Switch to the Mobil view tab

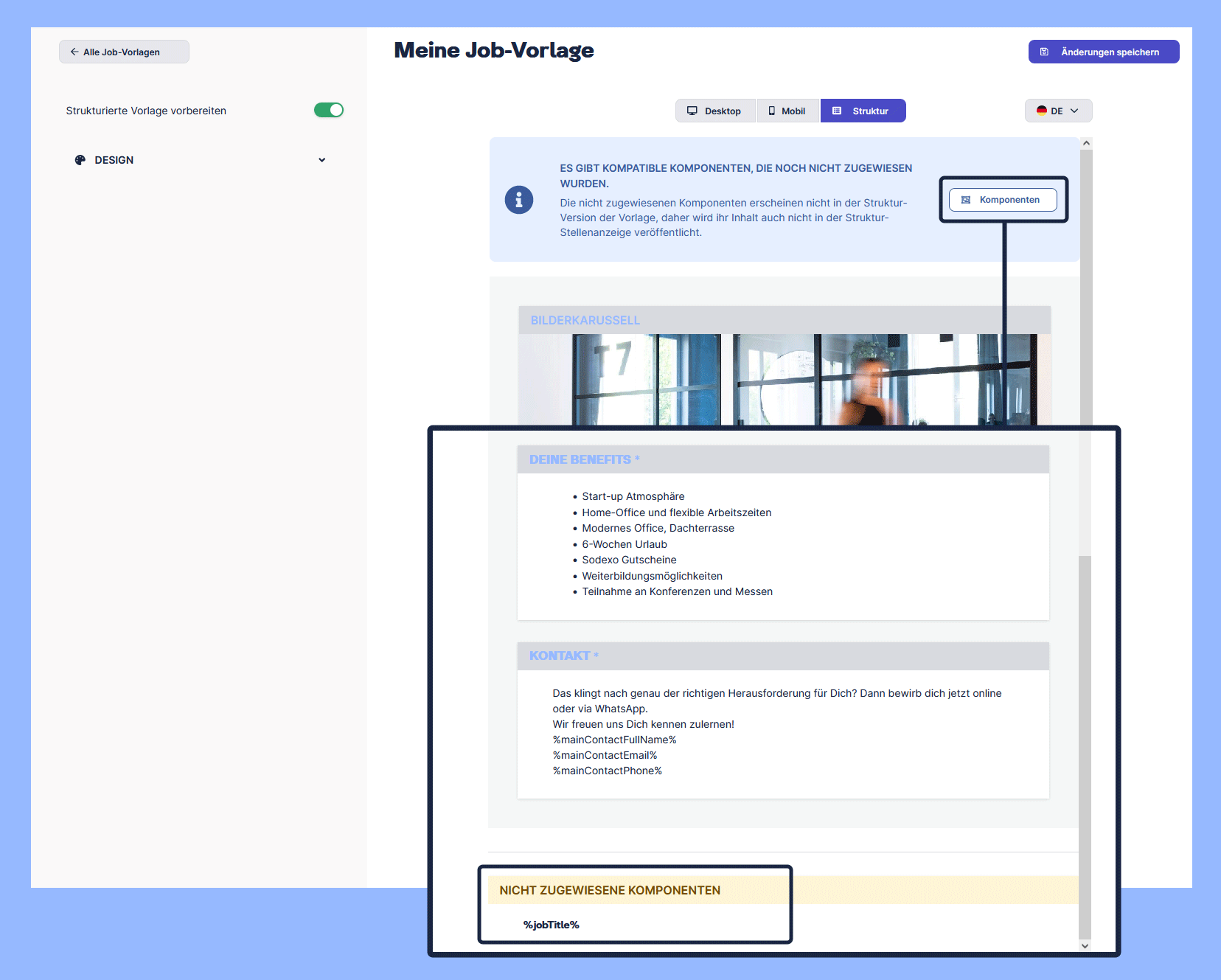pyautogui.click(x=787, y=111)
